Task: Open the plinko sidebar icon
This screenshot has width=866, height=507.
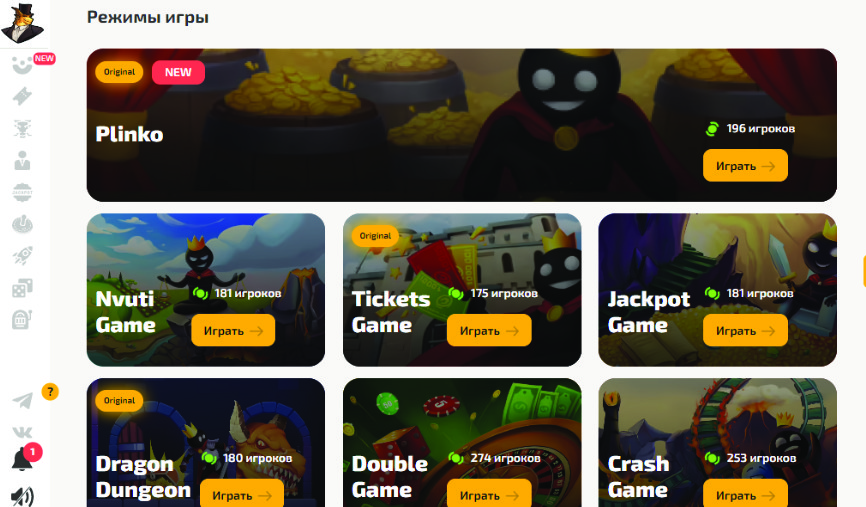Action: pyautogui.click(x=23, y=129)
